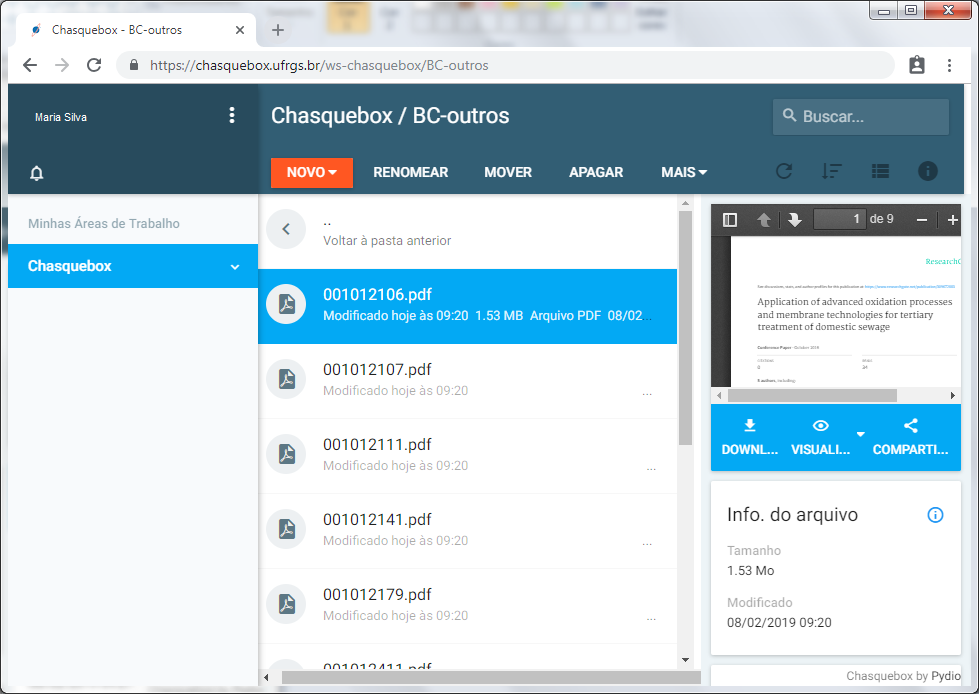Open the notifications bell
This screenshot has height=694, width=979.
[37, 173]
